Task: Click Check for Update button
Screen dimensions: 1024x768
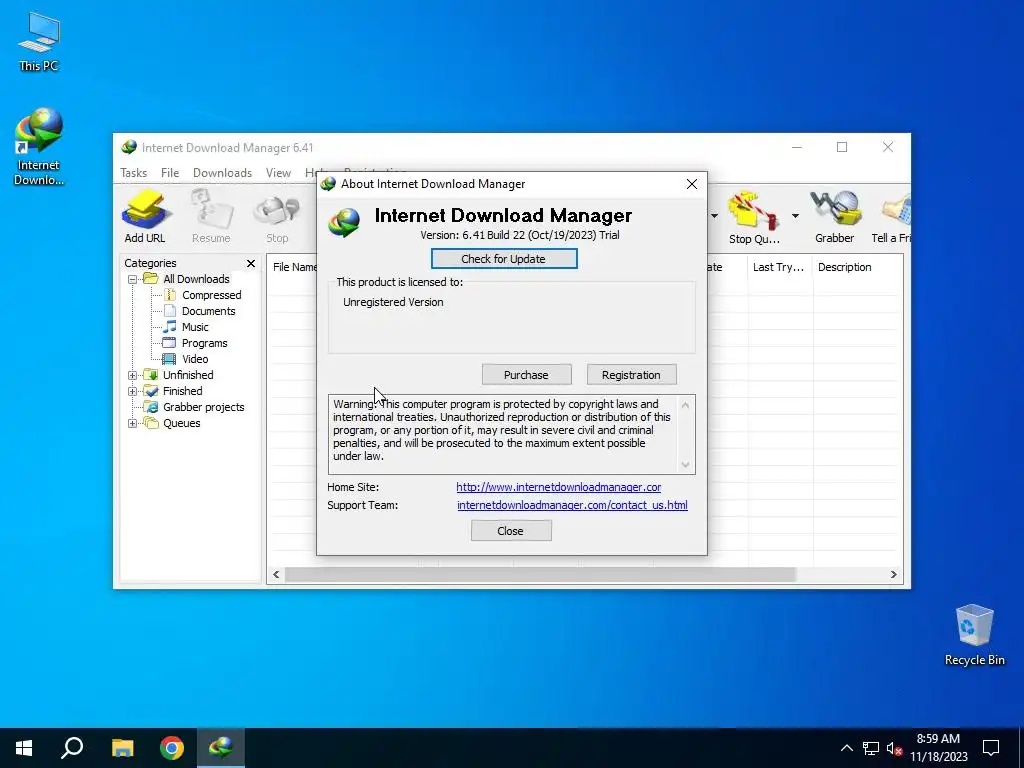Action: [x=504, y=259]
